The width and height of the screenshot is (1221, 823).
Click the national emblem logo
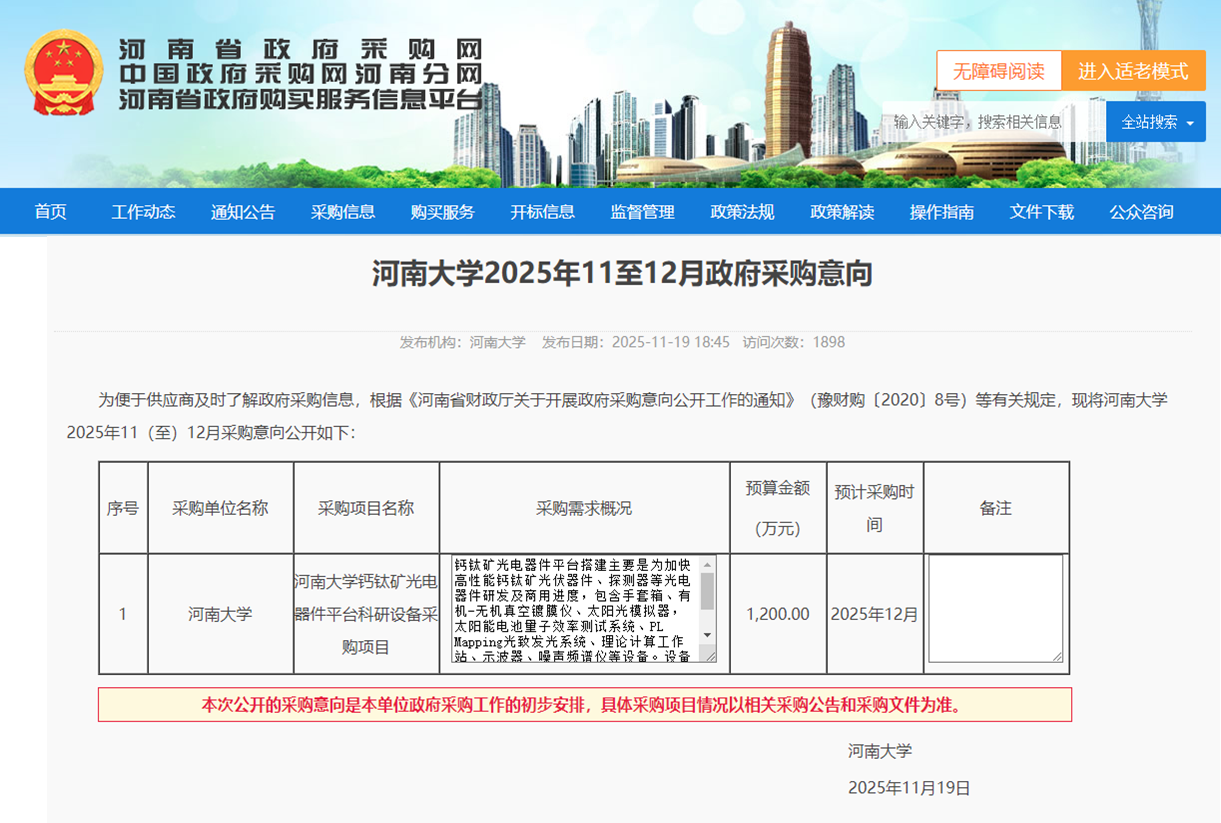tap(63, 72)
